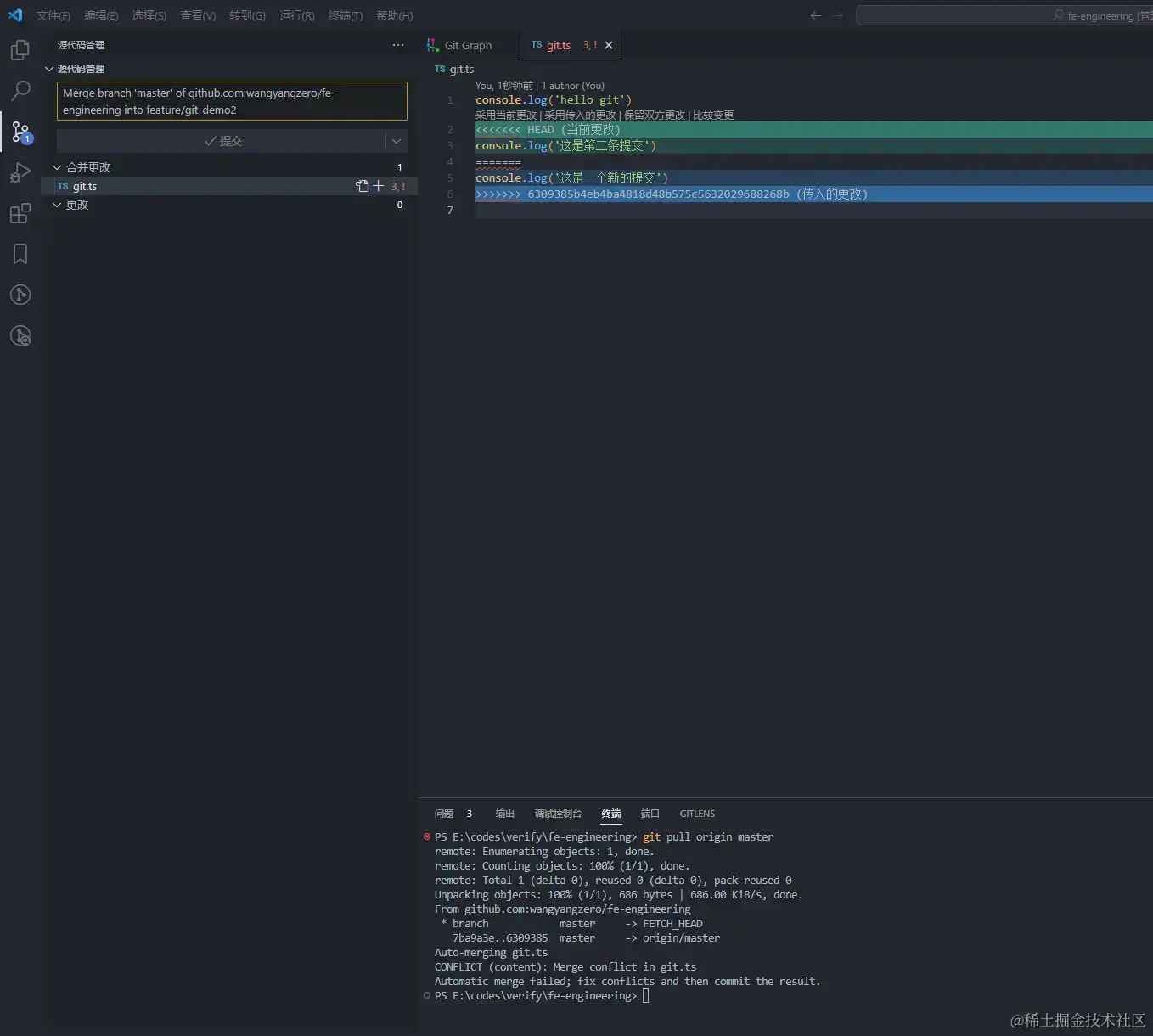Viewport: 1153px width, 1036px height.
Task: Switch to the GITLENS panel tab
Action: point(697,814)
